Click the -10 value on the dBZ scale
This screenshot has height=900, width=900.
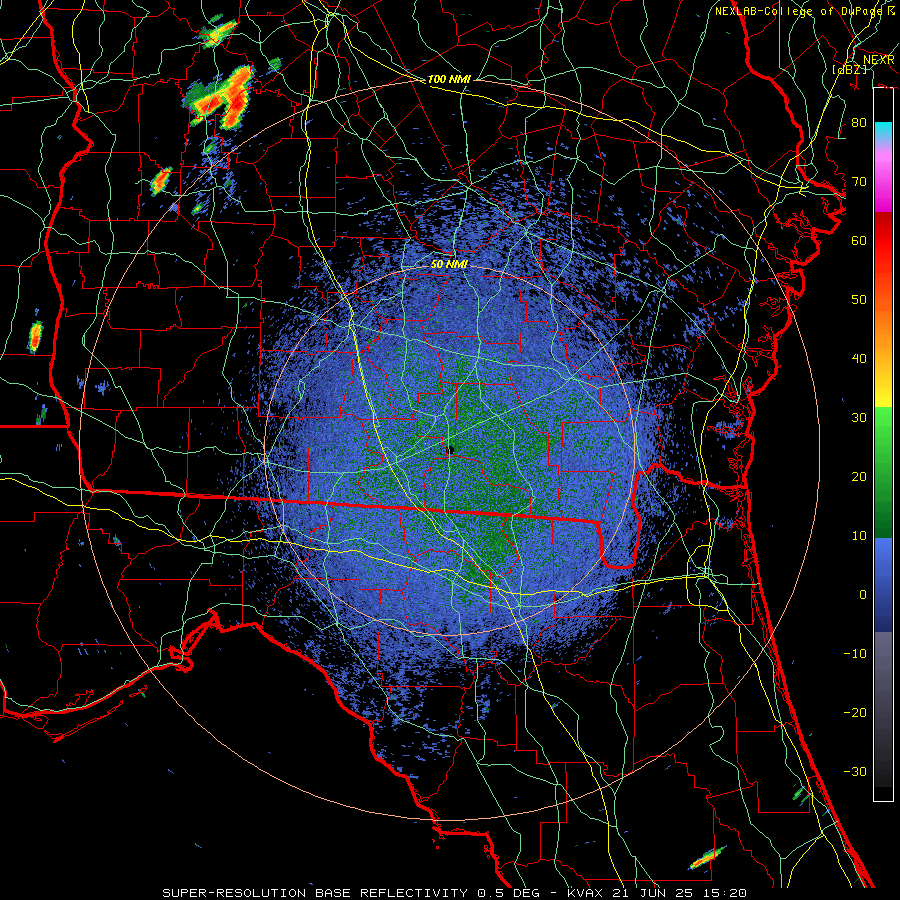click(855, 654)
